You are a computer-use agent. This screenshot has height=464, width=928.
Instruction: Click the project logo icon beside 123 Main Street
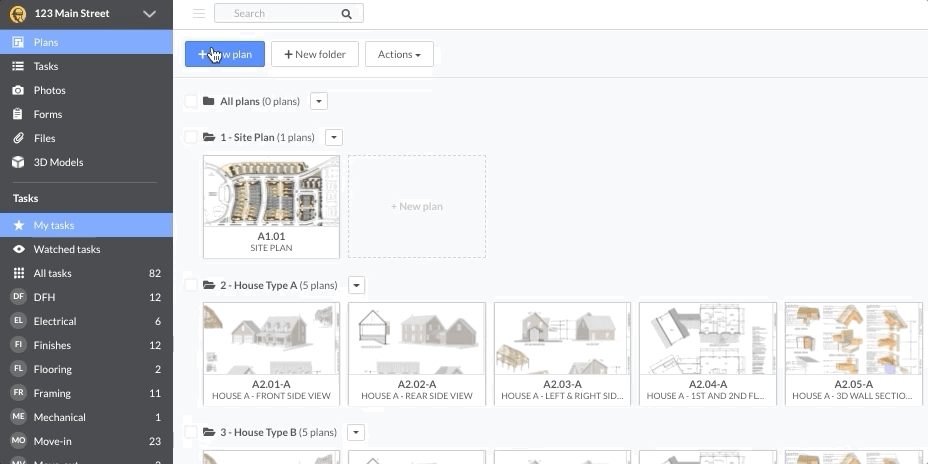[18, 14]
